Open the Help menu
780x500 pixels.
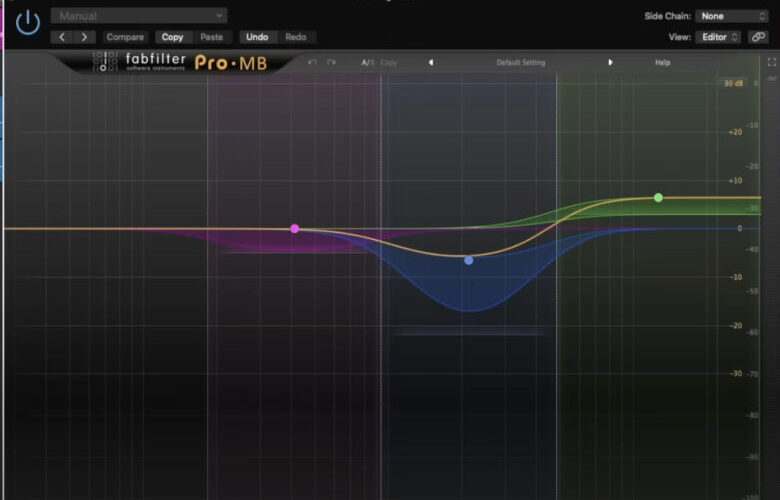point(663,63)
